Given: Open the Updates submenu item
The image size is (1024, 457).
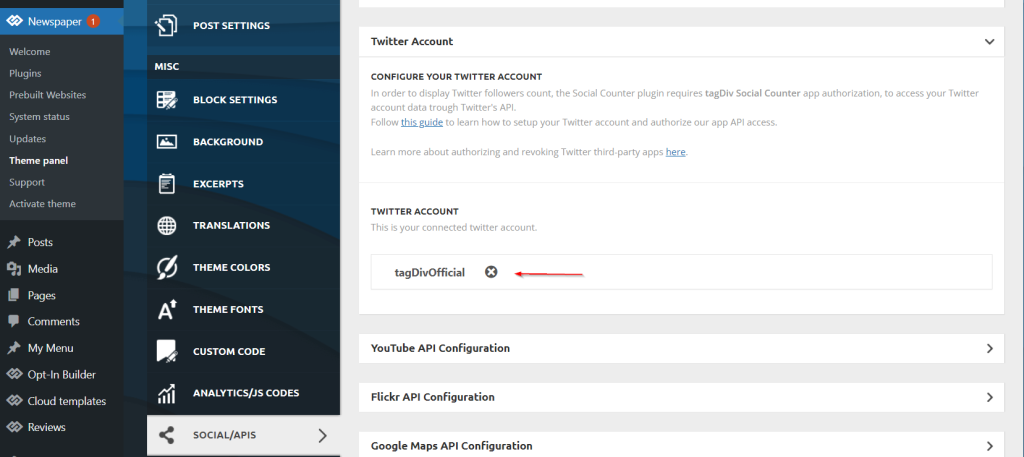Looking at the screenshot, I should [27, 138].
